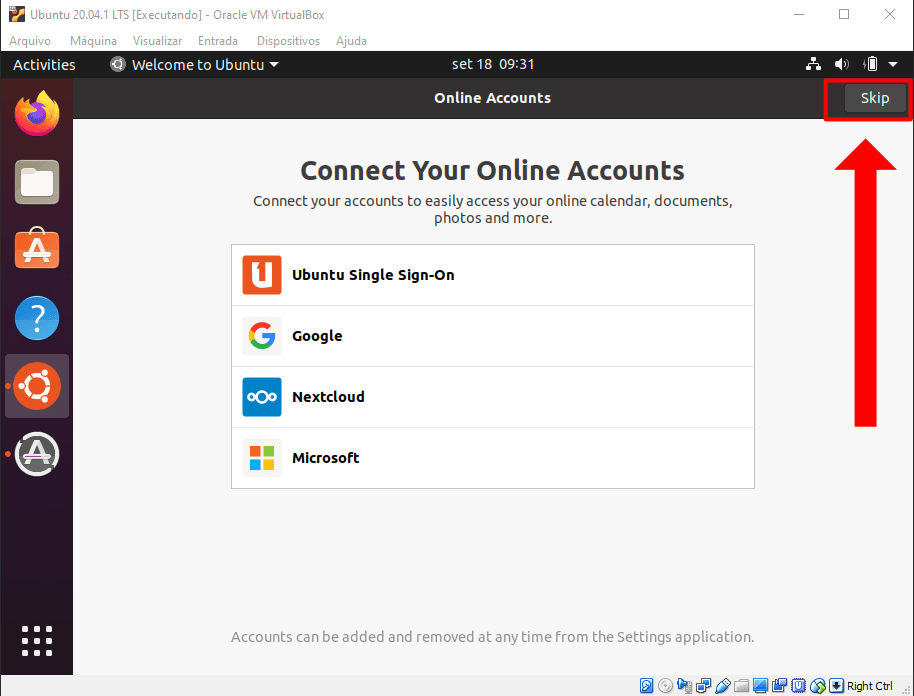Viewport: 914px width, 696px height.
Task: Click the network adapters status icon
Action: click(x=704, y=686)
